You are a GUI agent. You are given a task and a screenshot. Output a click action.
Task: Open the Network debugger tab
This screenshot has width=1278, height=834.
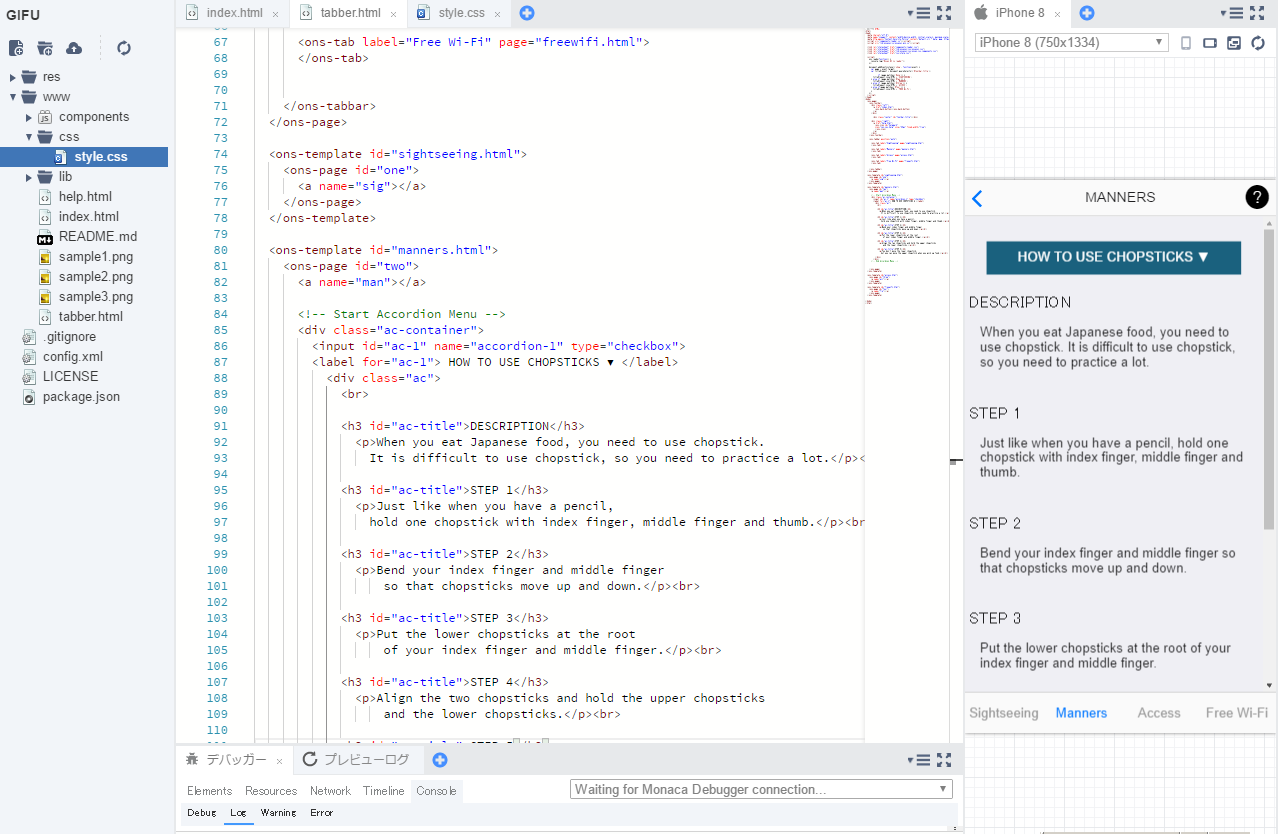pos(330,791)
